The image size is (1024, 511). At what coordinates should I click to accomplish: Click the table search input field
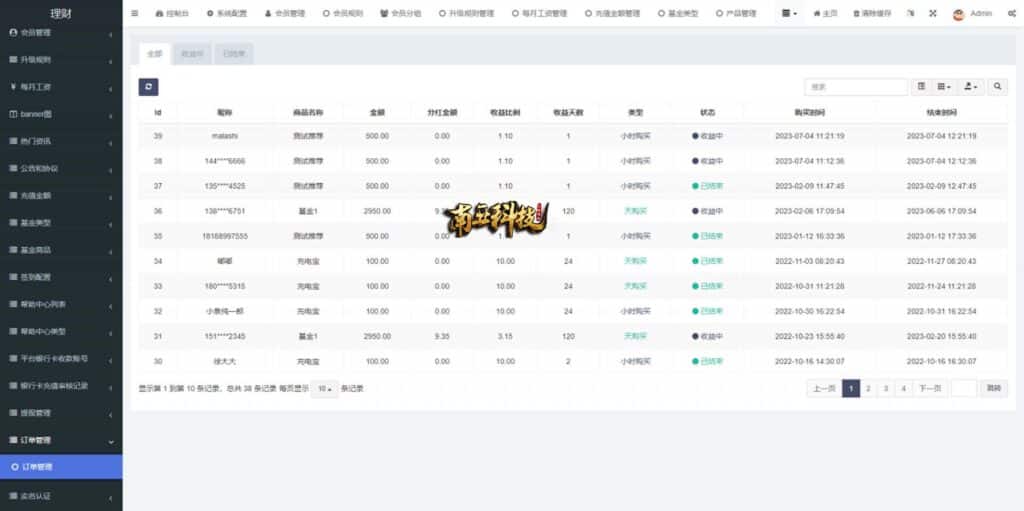[x=856, y=87]
